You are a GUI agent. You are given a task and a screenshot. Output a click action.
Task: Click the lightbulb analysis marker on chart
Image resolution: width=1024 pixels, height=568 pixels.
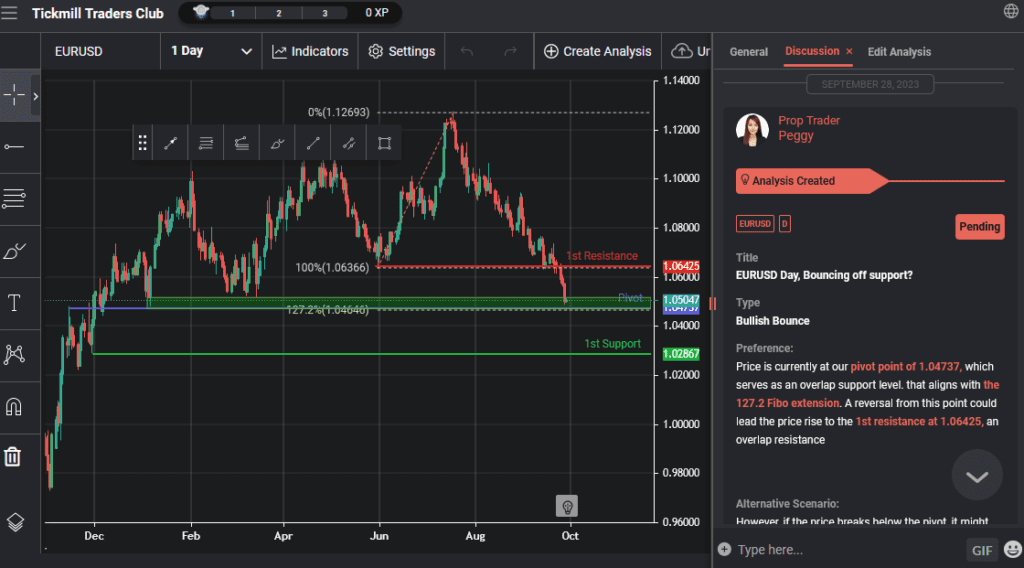[x=567, y=506]
